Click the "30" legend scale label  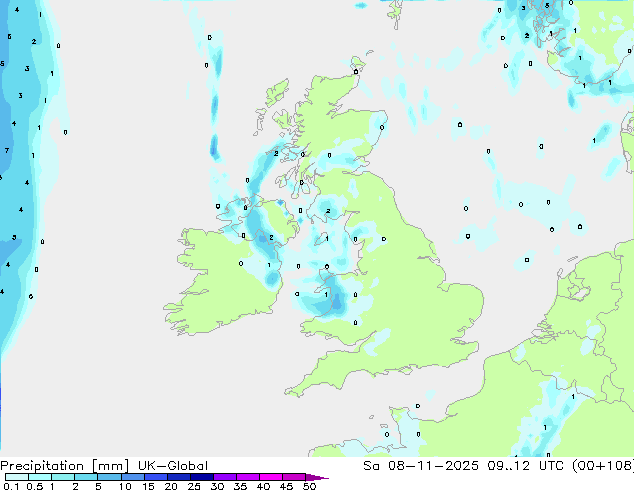(x=217, y=486)
